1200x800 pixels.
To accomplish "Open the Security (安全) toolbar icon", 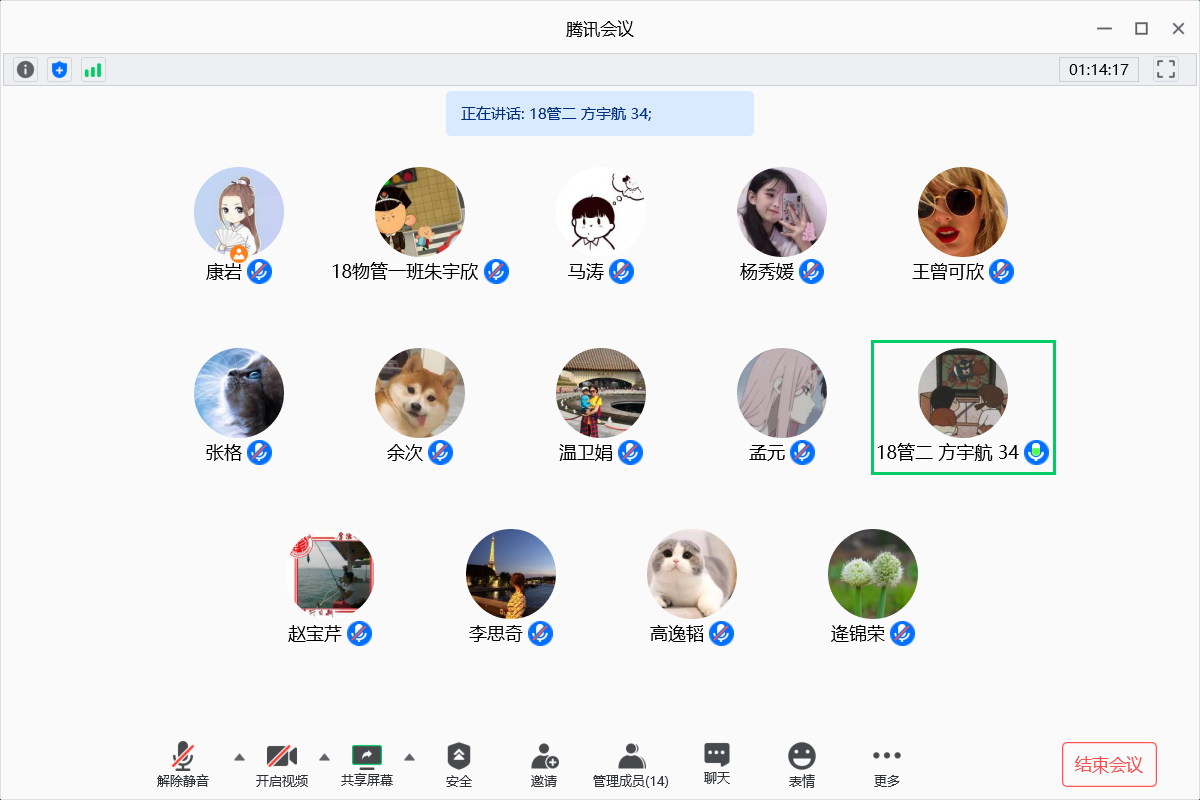I will click(x=458, y=765).
